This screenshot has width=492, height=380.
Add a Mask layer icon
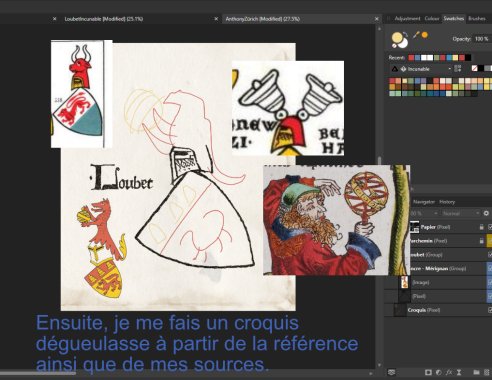coord(428,372)
